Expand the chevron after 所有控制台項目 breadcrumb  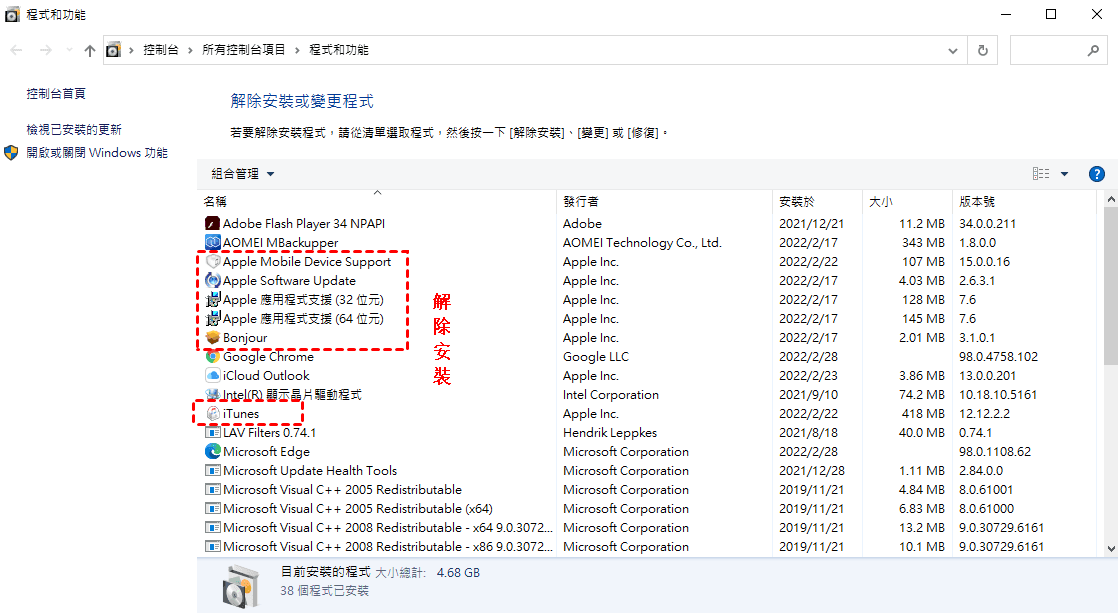point(297,51)
